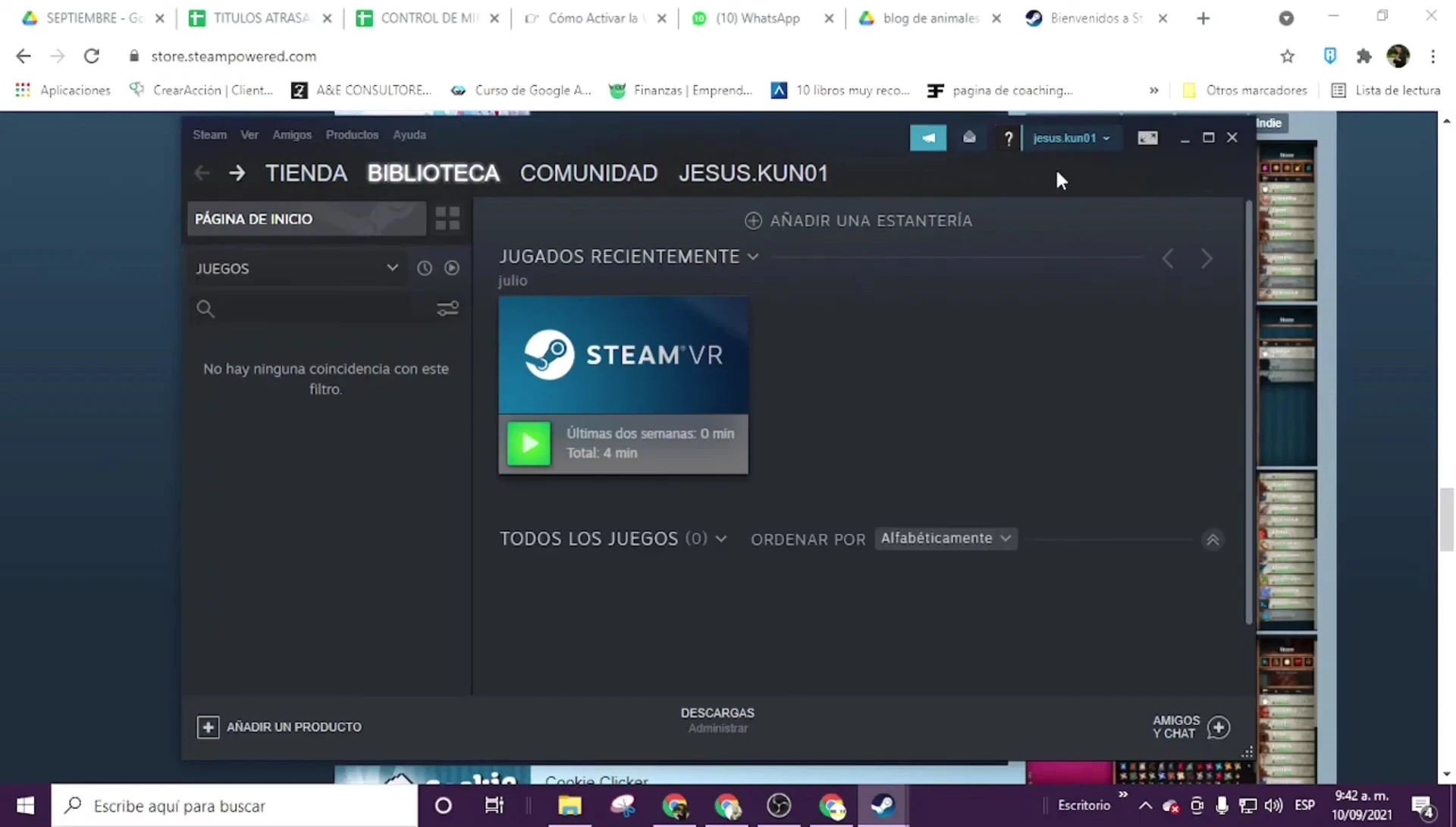This screenshot has height=827, width=1456.
Task: Open the Ayuda menu
Action: (x=409, y=134)
